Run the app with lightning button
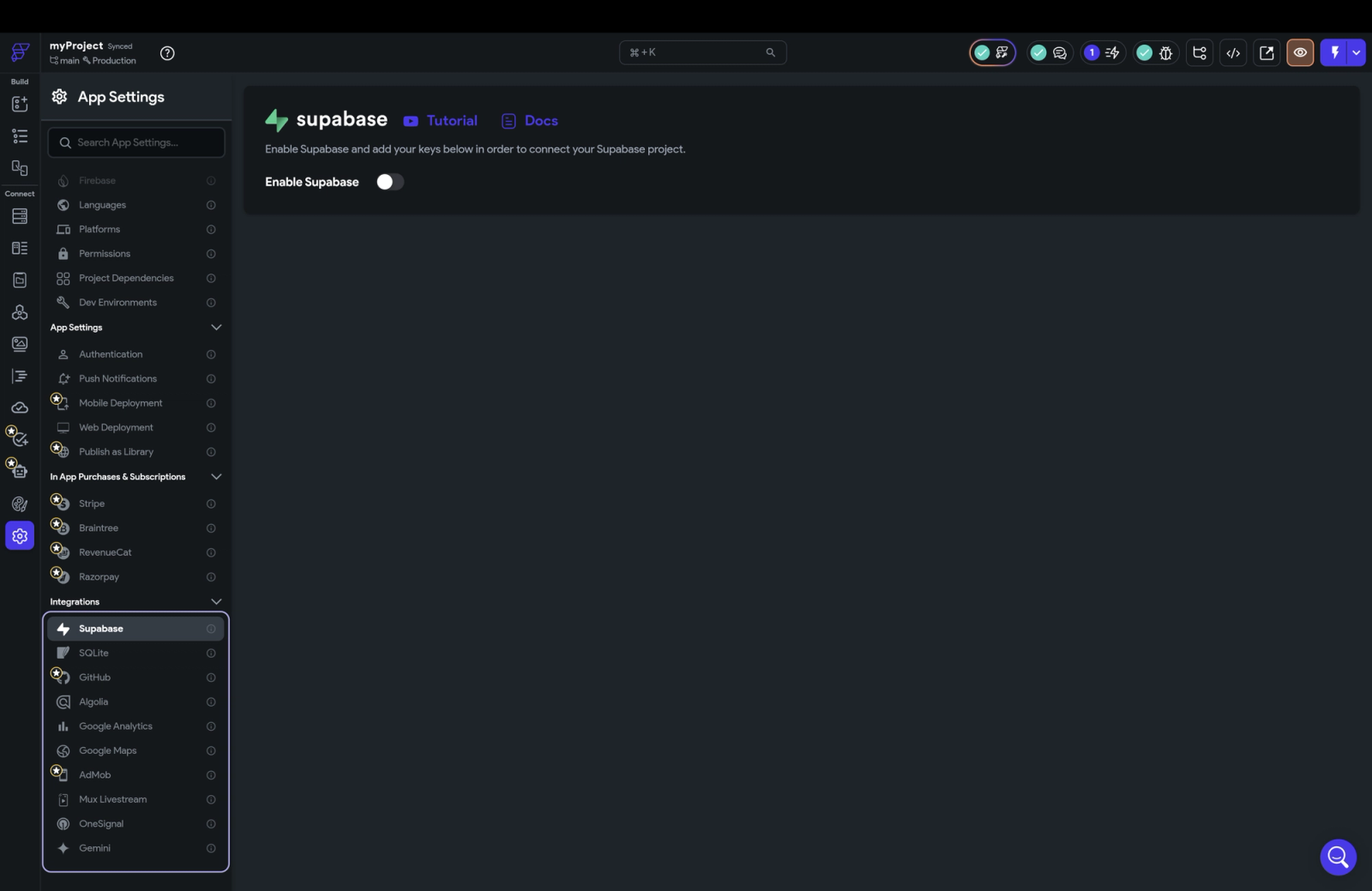 (x=1334, y=52)
